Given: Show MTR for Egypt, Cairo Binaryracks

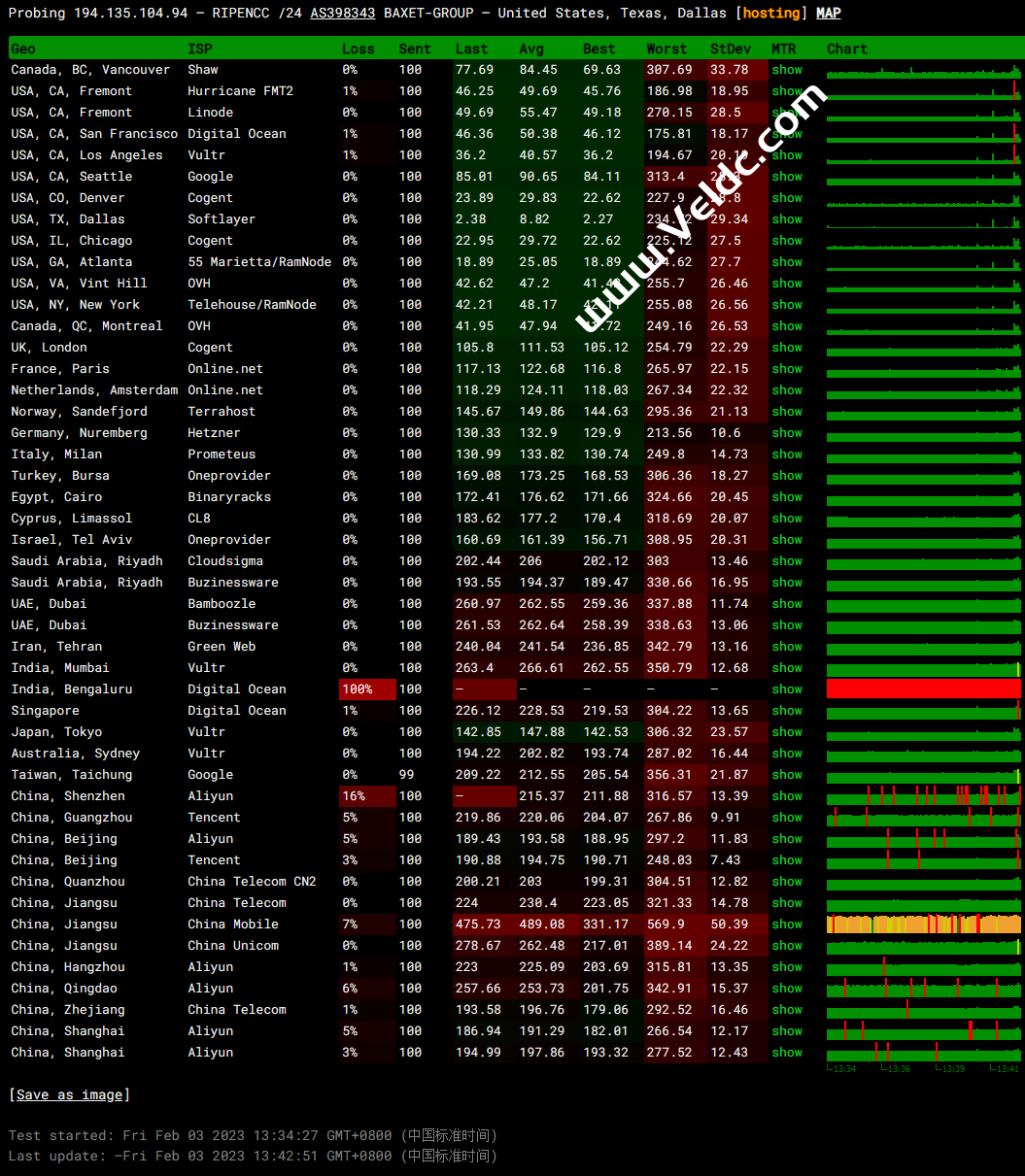Looking at the screenshot, I should 787,497.
